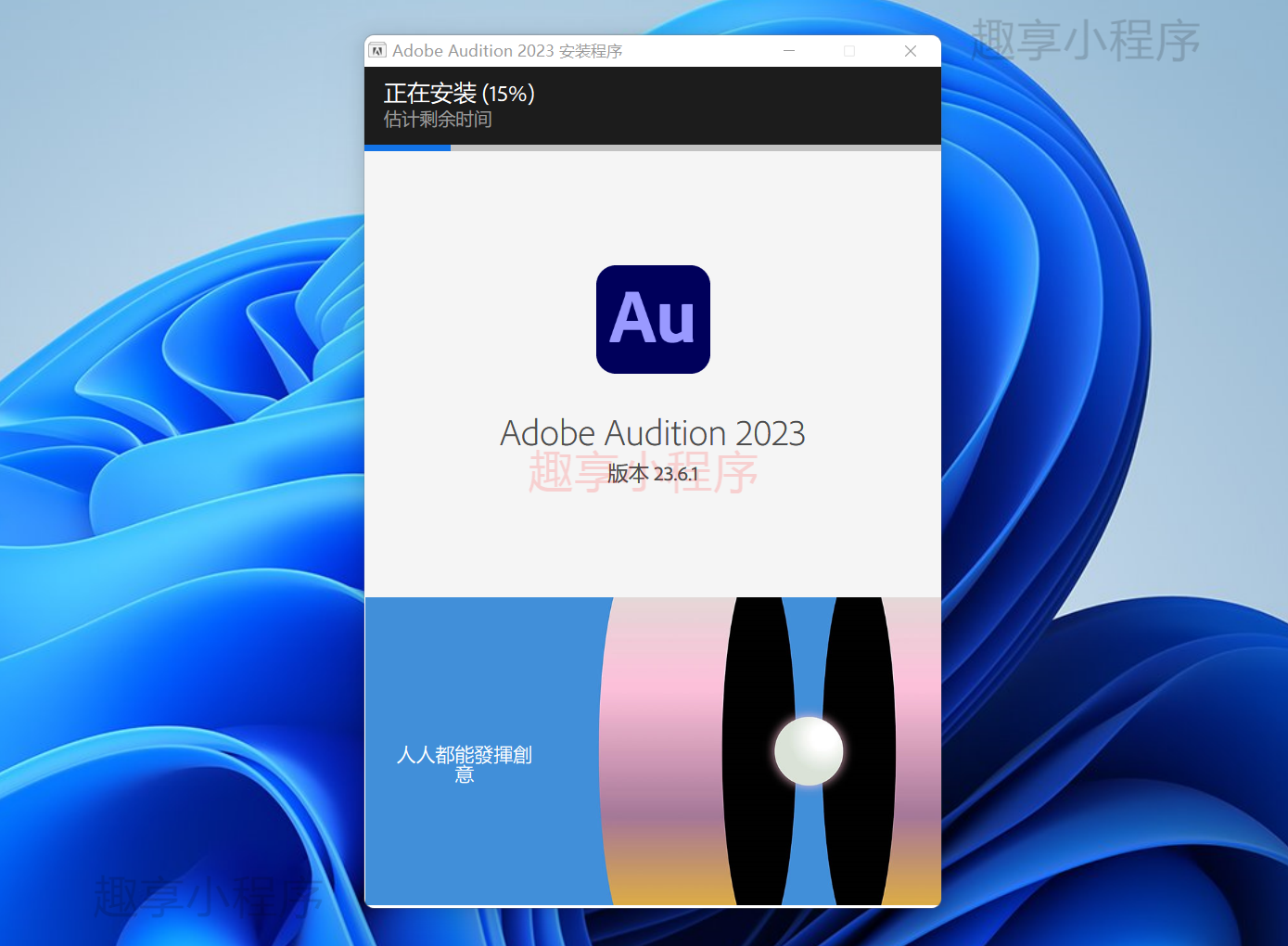Click the '正在安装 (15%)' status text
This screenshot has height=946, width=1288.
(459, 93)
